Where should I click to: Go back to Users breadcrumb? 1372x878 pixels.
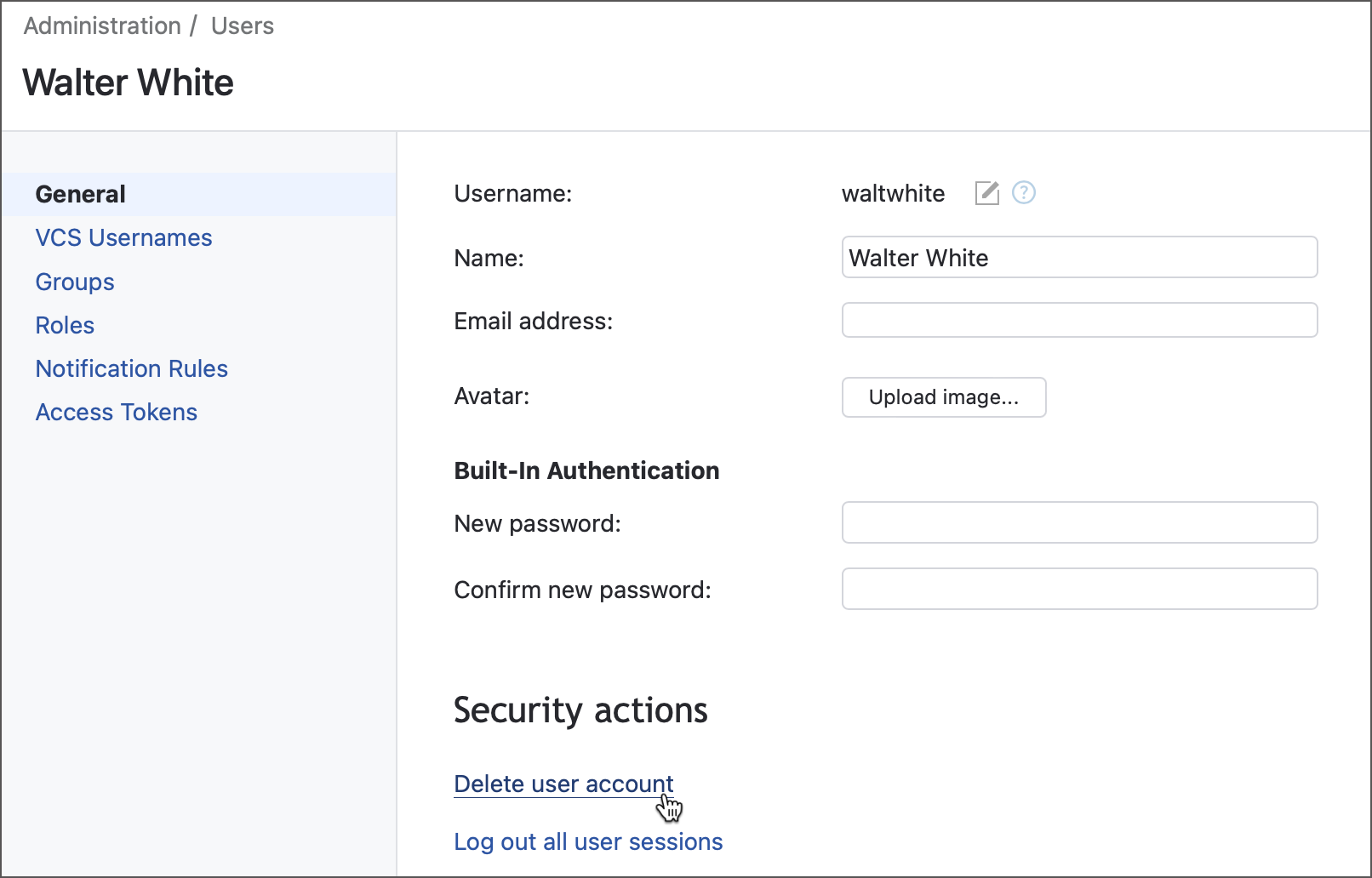(x=243, y=26)
